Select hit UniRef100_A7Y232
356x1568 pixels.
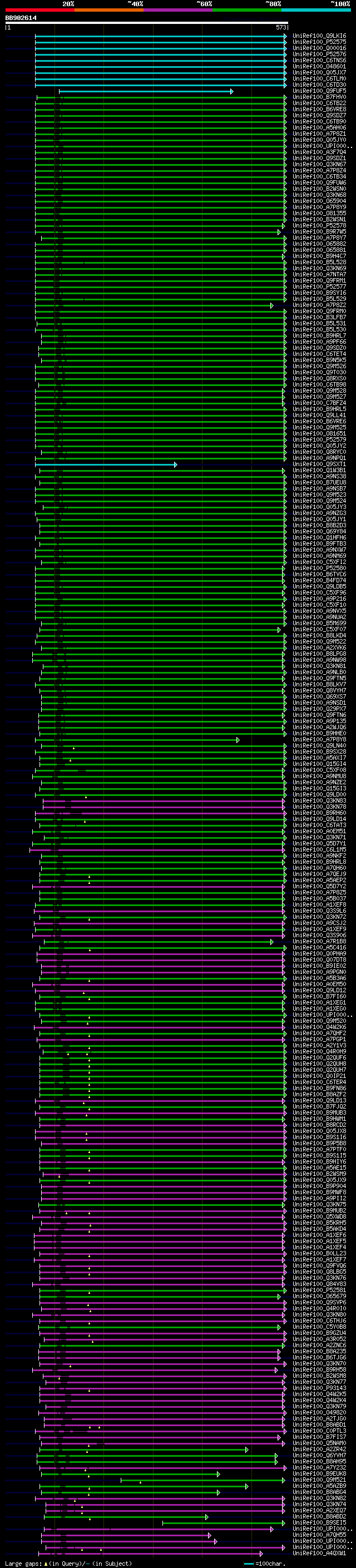[x=319, y=1467]
